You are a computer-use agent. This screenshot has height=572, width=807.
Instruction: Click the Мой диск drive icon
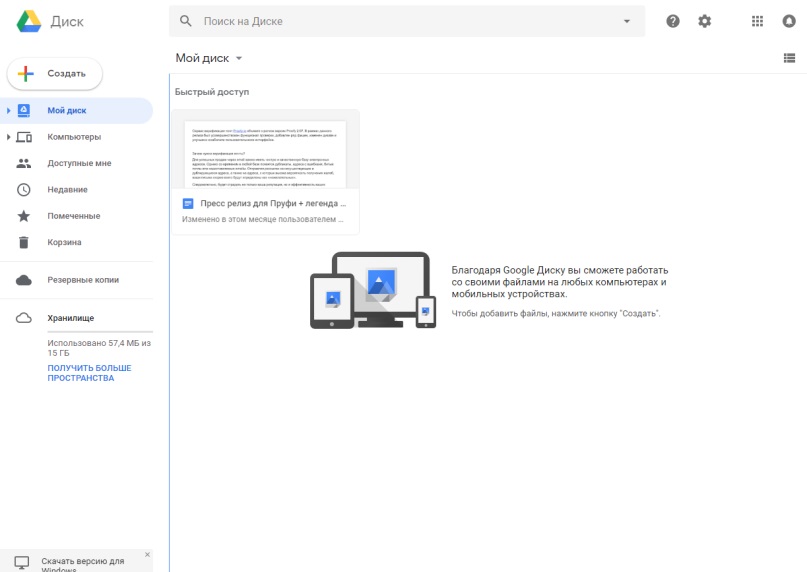coord(24,110)
